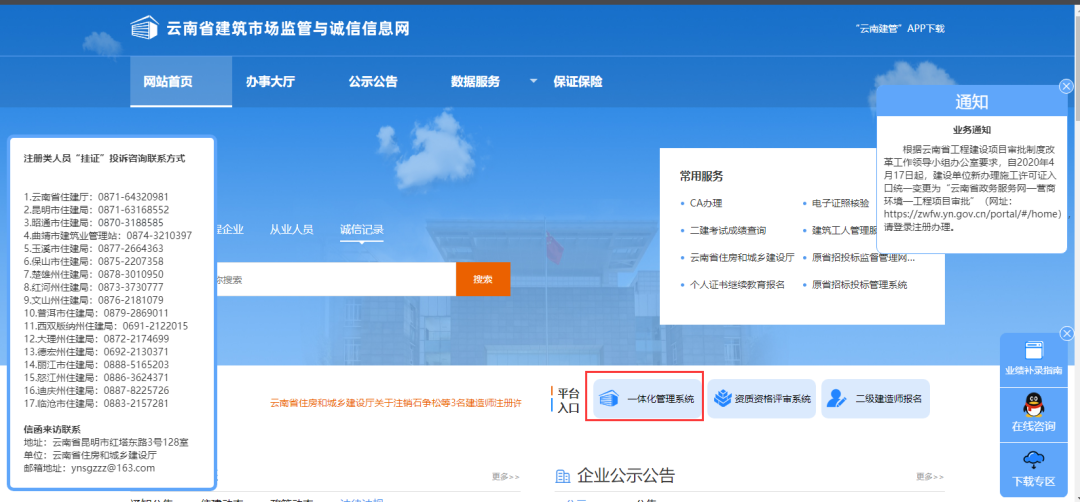Expand the 数据服务 dropdown arrow
1080x502 pixels.
tap(533, 81)
